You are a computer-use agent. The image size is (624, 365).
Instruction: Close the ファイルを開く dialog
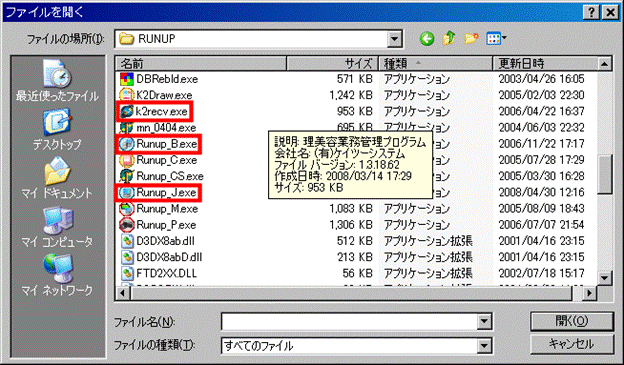pos(610,12)
